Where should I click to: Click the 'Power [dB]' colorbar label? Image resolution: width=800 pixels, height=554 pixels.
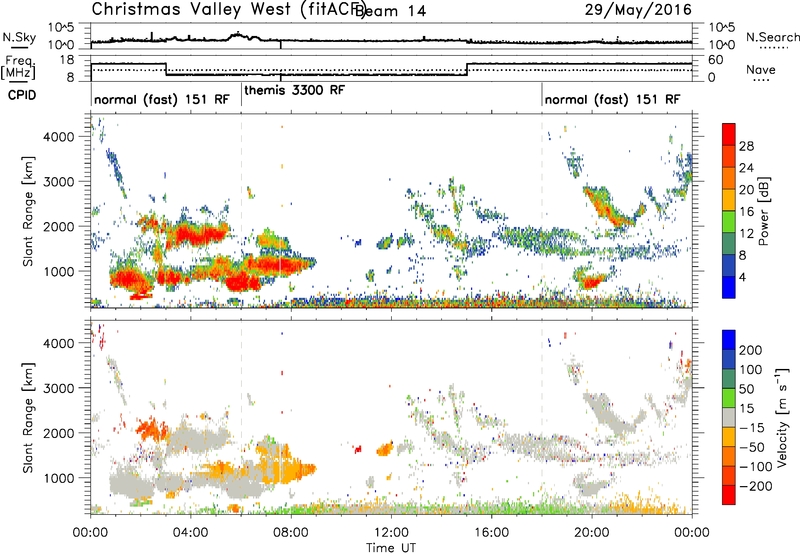point(763,211)
